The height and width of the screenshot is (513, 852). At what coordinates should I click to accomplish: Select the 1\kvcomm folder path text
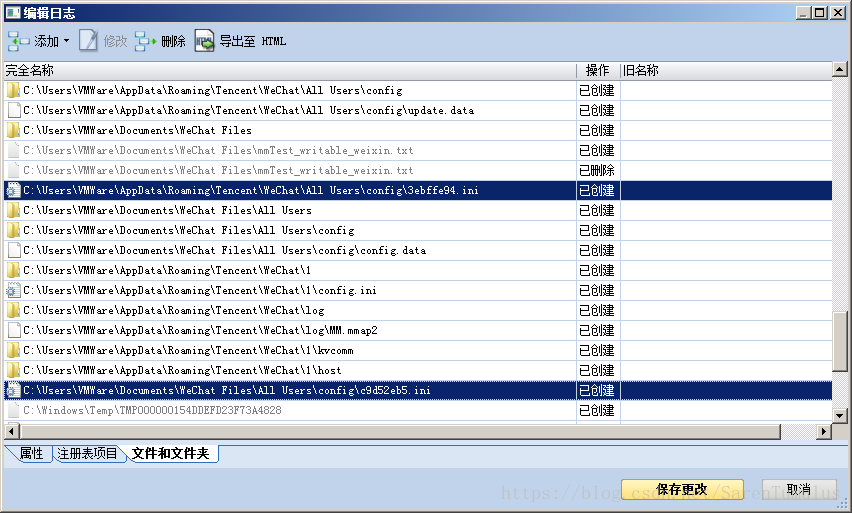click(x=188, y=351)
